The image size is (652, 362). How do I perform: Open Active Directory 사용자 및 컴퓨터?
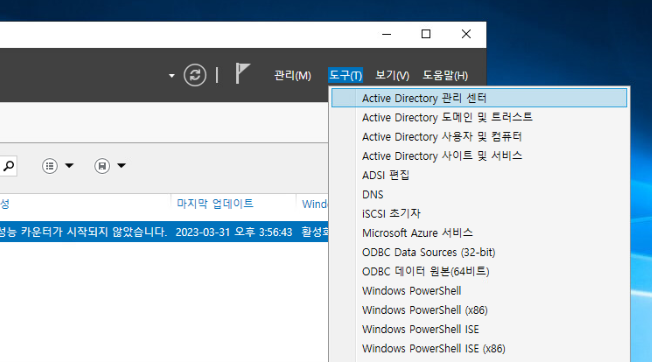tap(479, 137)
